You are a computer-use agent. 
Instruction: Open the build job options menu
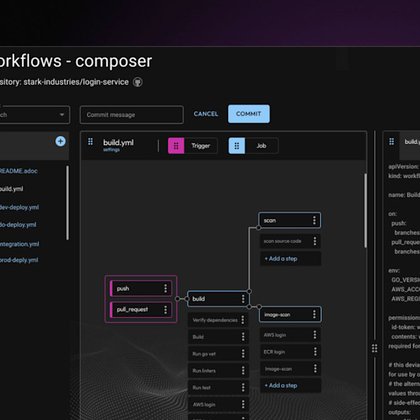coord(243,299)
